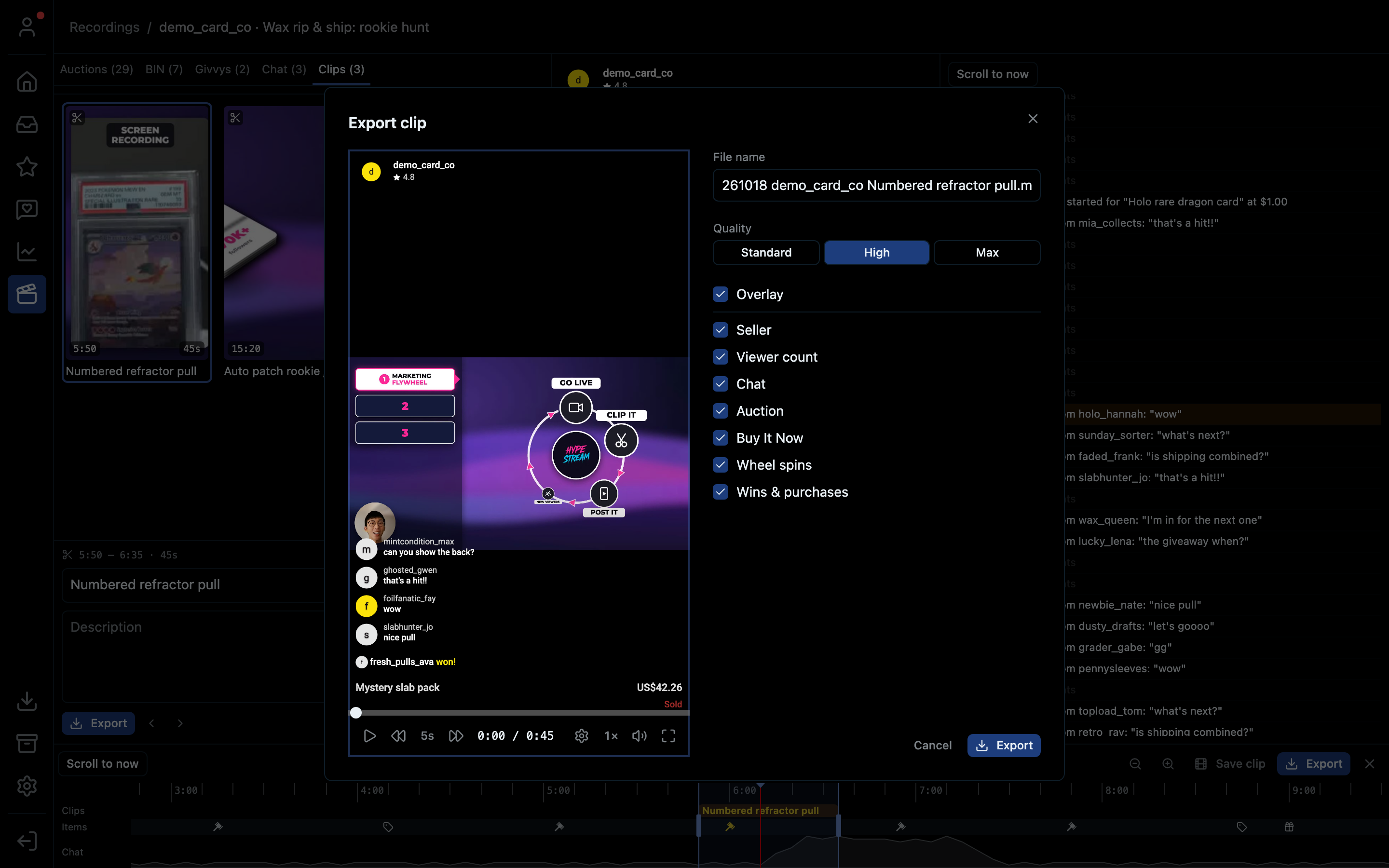The width and height of the screenshot is (1389, 868).
Task: Disable the Chat overlay checkbox
Action: [x=721, y=383]
